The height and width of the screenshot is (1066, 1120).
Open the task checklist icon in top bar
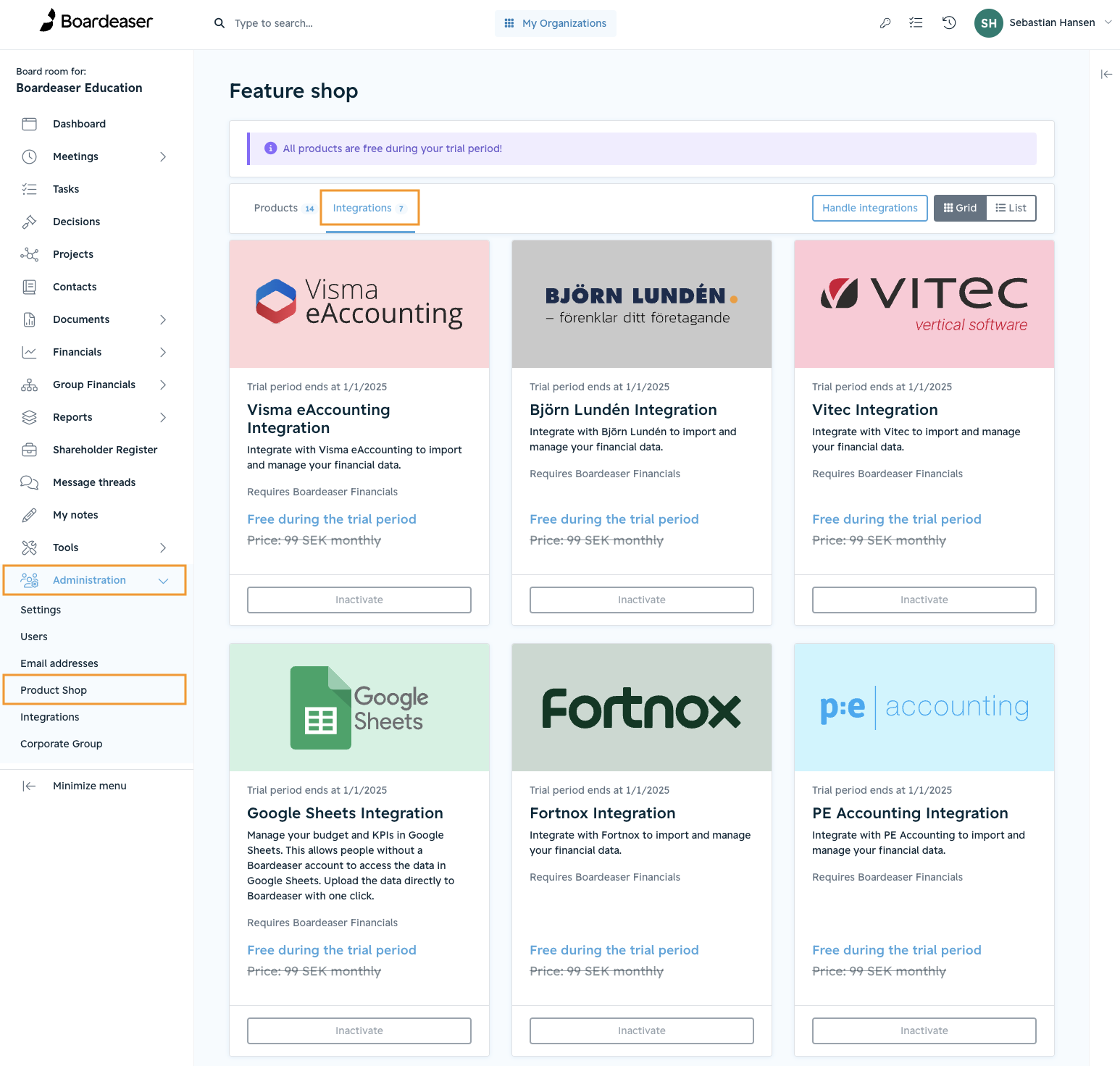916,23
